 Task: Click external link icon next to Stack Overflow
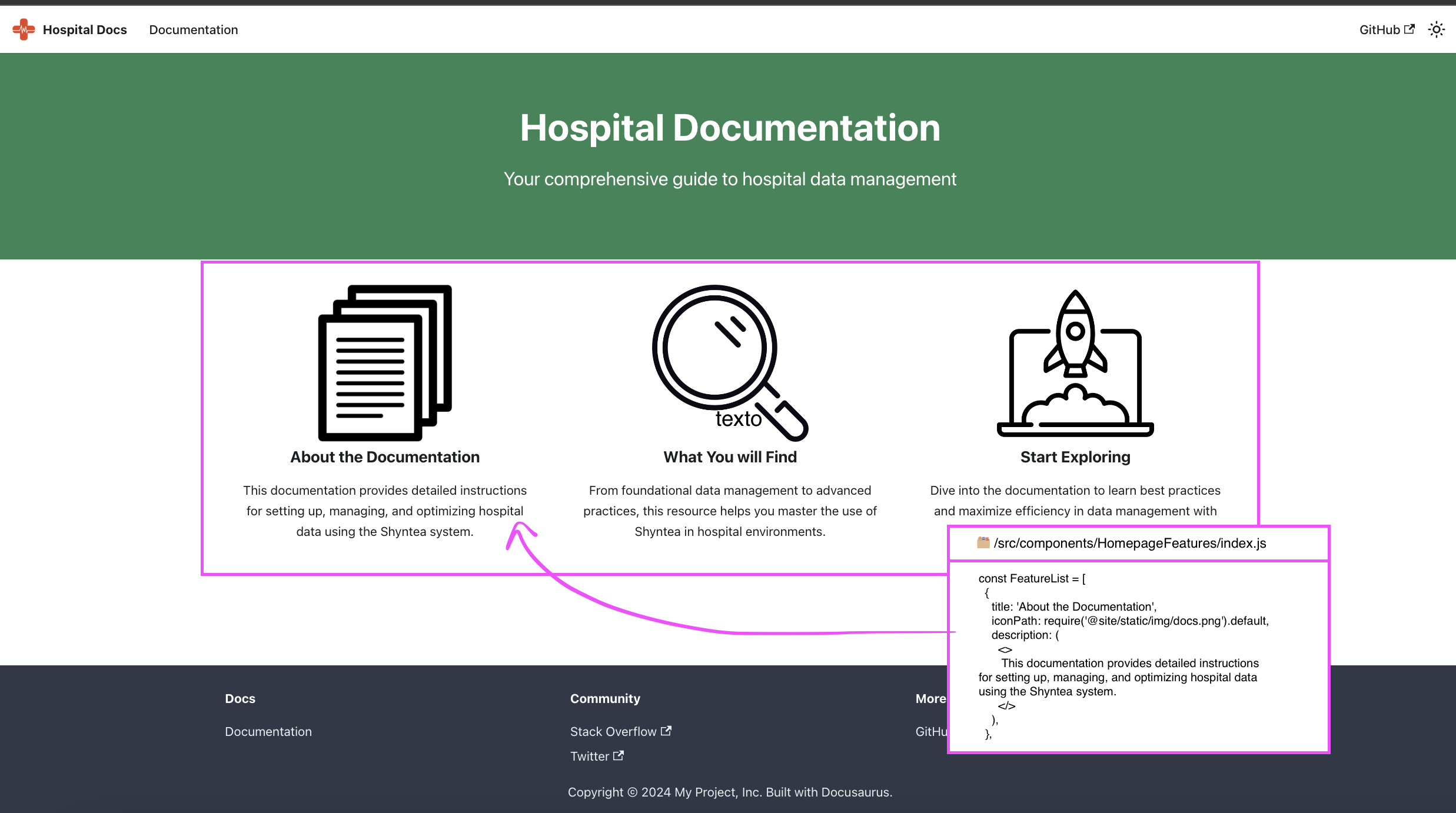tap(666, 731)
